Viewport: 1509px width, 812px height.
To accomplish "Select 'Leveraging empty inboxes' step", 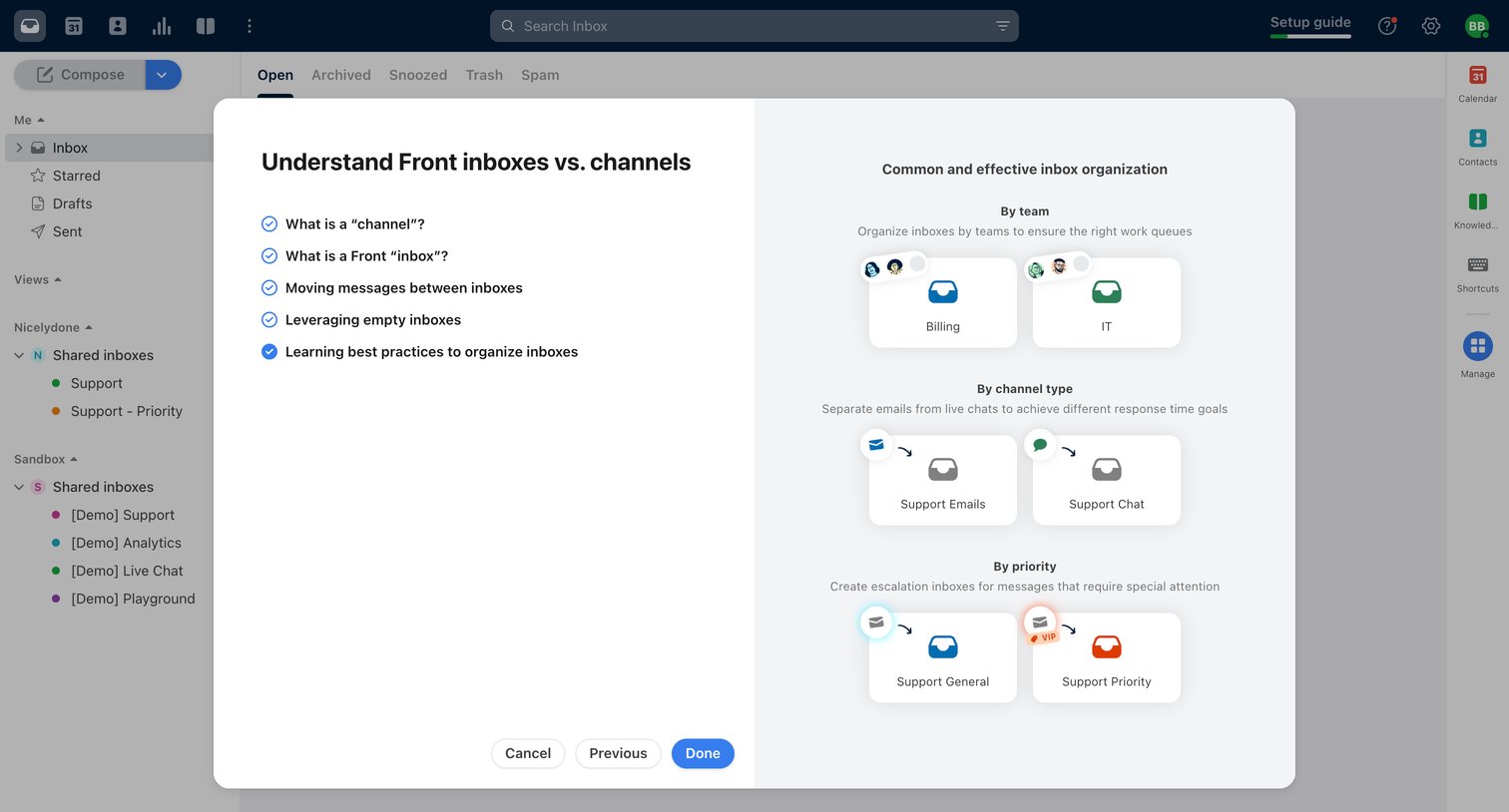I will click(361, 320).
